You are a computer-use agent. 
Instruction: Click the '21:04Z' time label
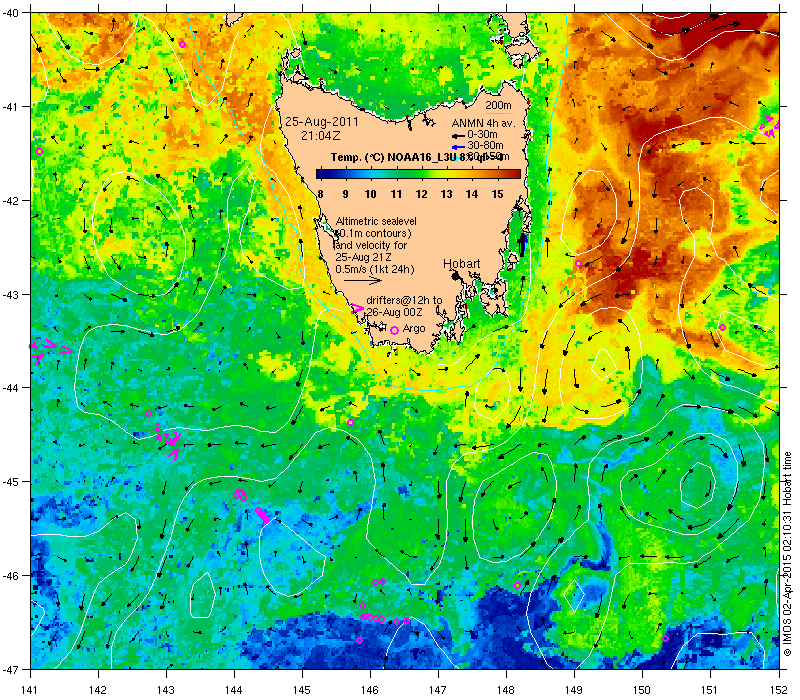click(320, 136)
